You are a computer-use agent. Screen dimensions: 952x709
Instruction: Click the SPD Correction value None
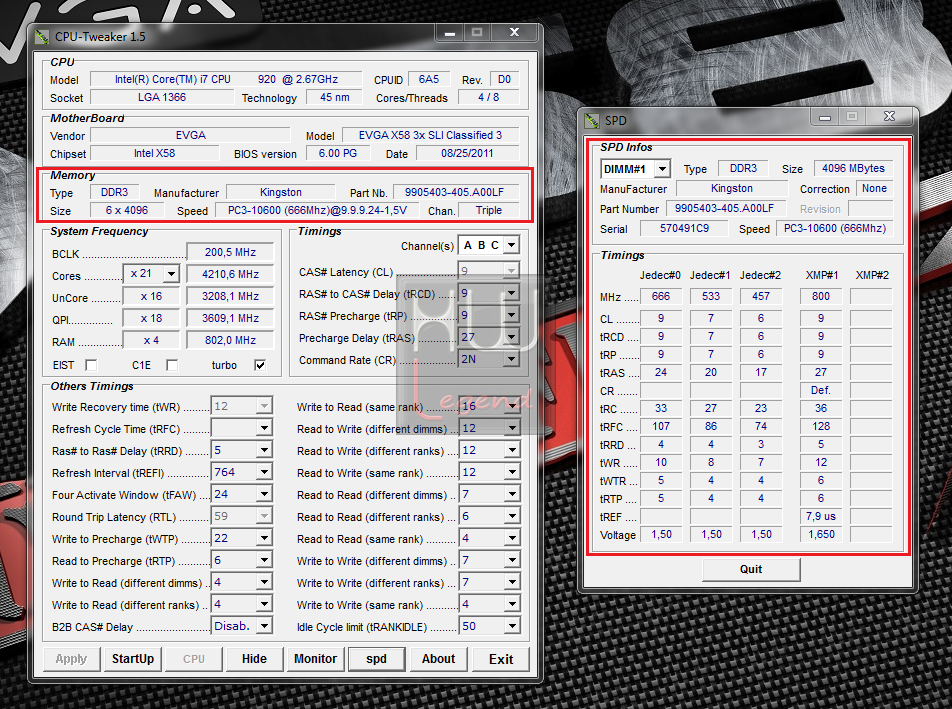[x=874, y=189]
